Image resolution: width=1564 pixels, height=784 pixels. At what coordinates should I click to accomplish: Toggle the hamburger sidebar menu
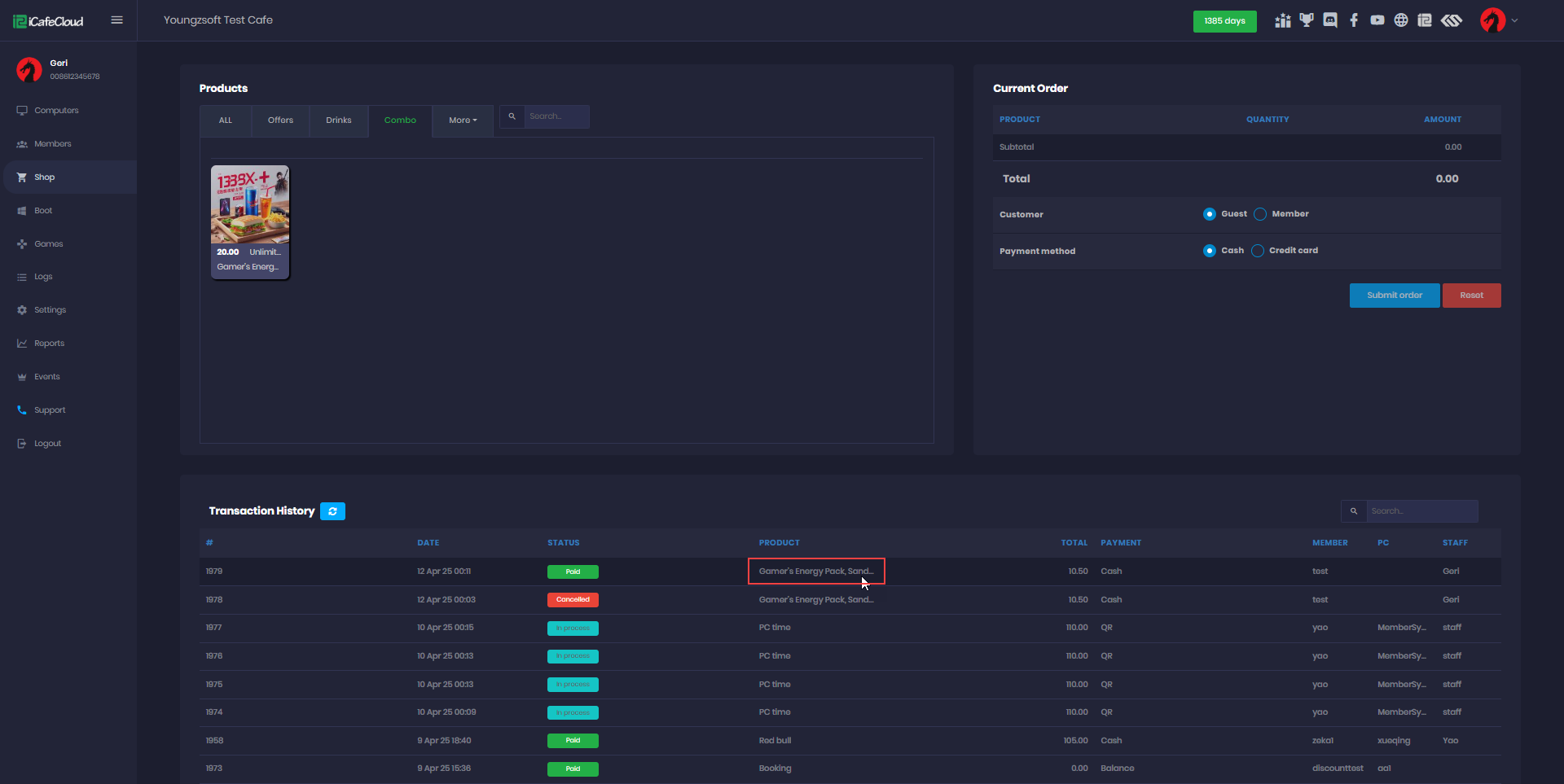coord(117,20)
